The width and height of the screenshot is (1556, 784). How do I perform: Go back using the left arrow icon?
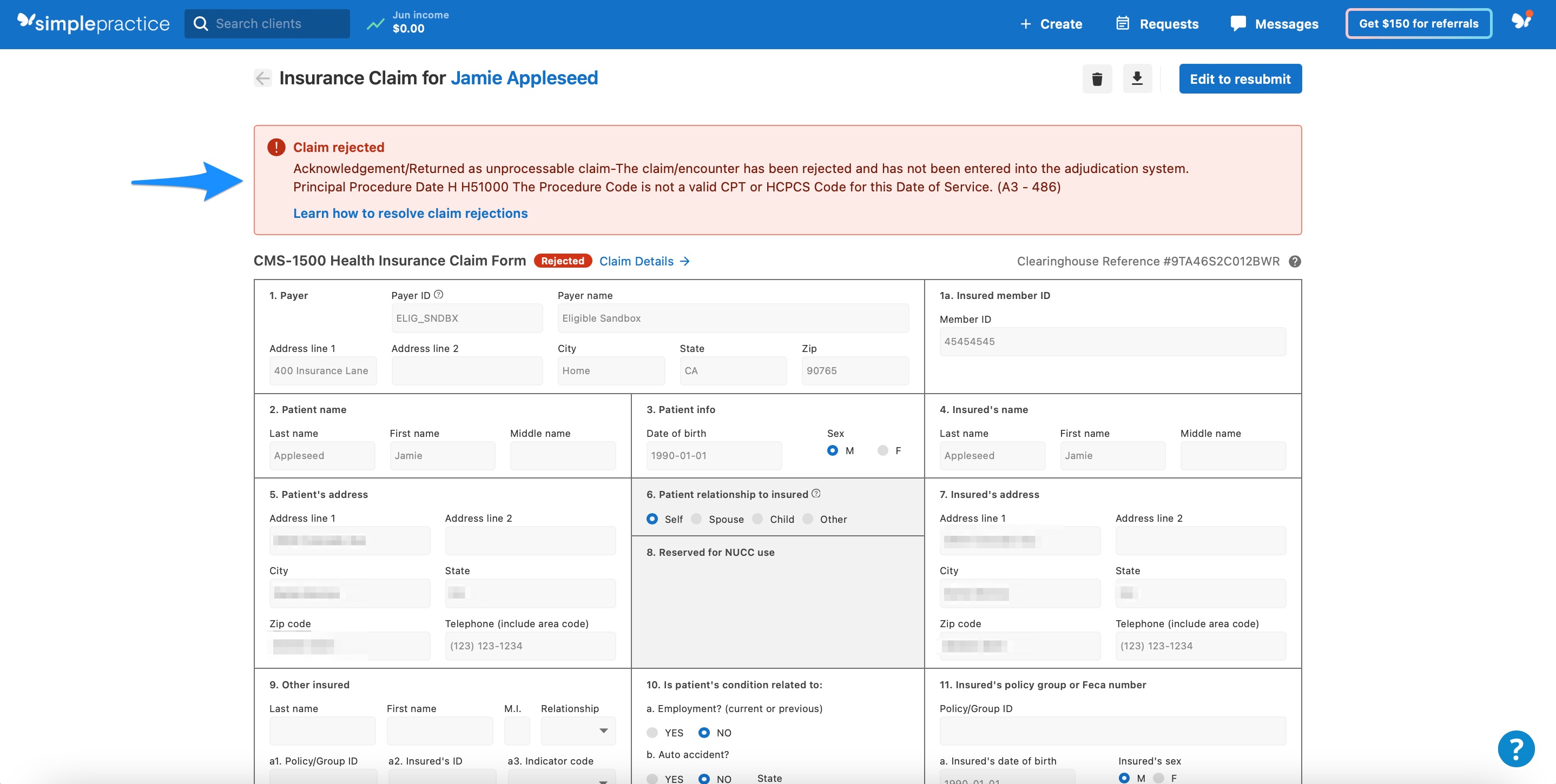(x=263, y=78)
